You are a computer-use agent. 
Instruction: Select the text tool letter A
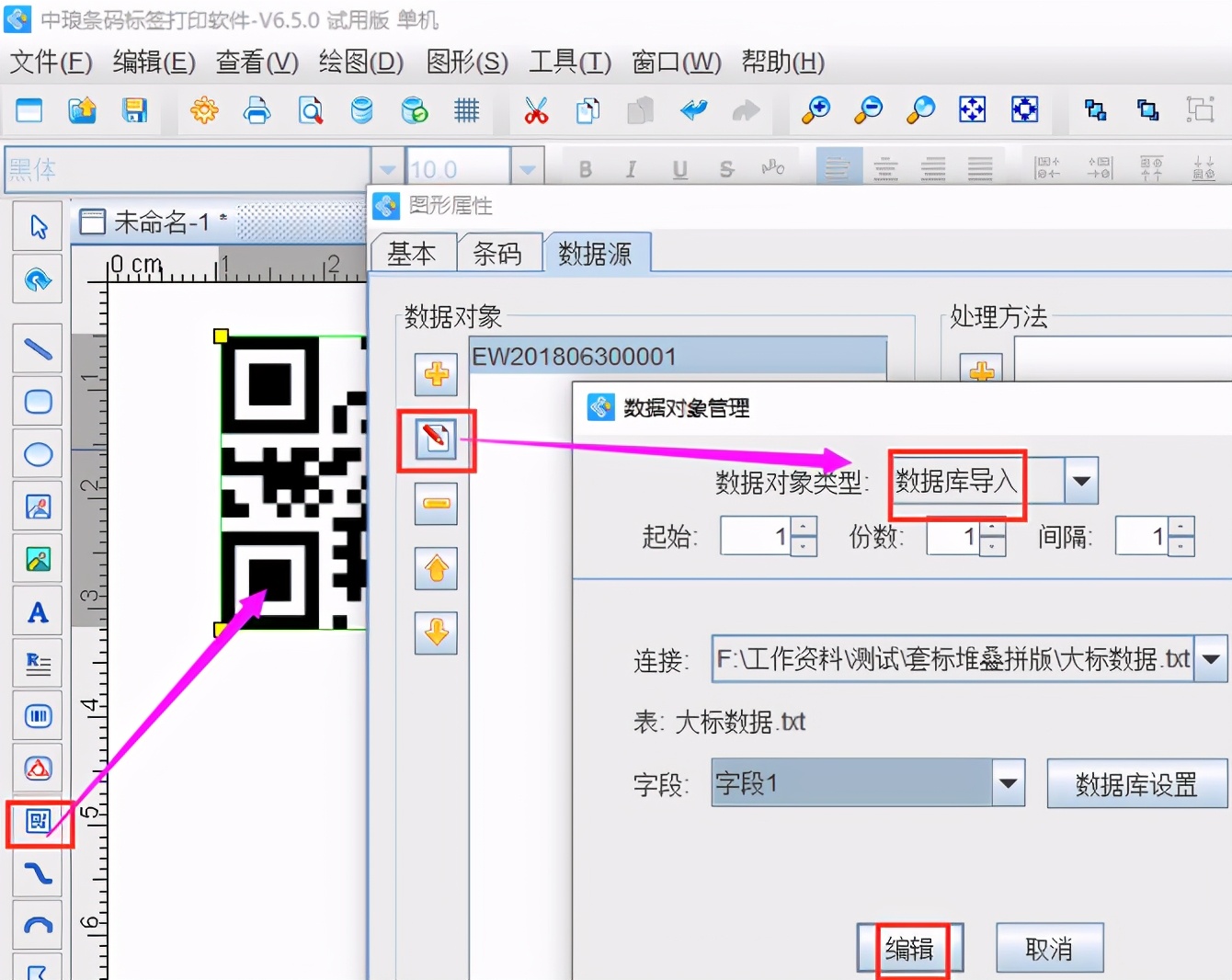click(38, 612)
